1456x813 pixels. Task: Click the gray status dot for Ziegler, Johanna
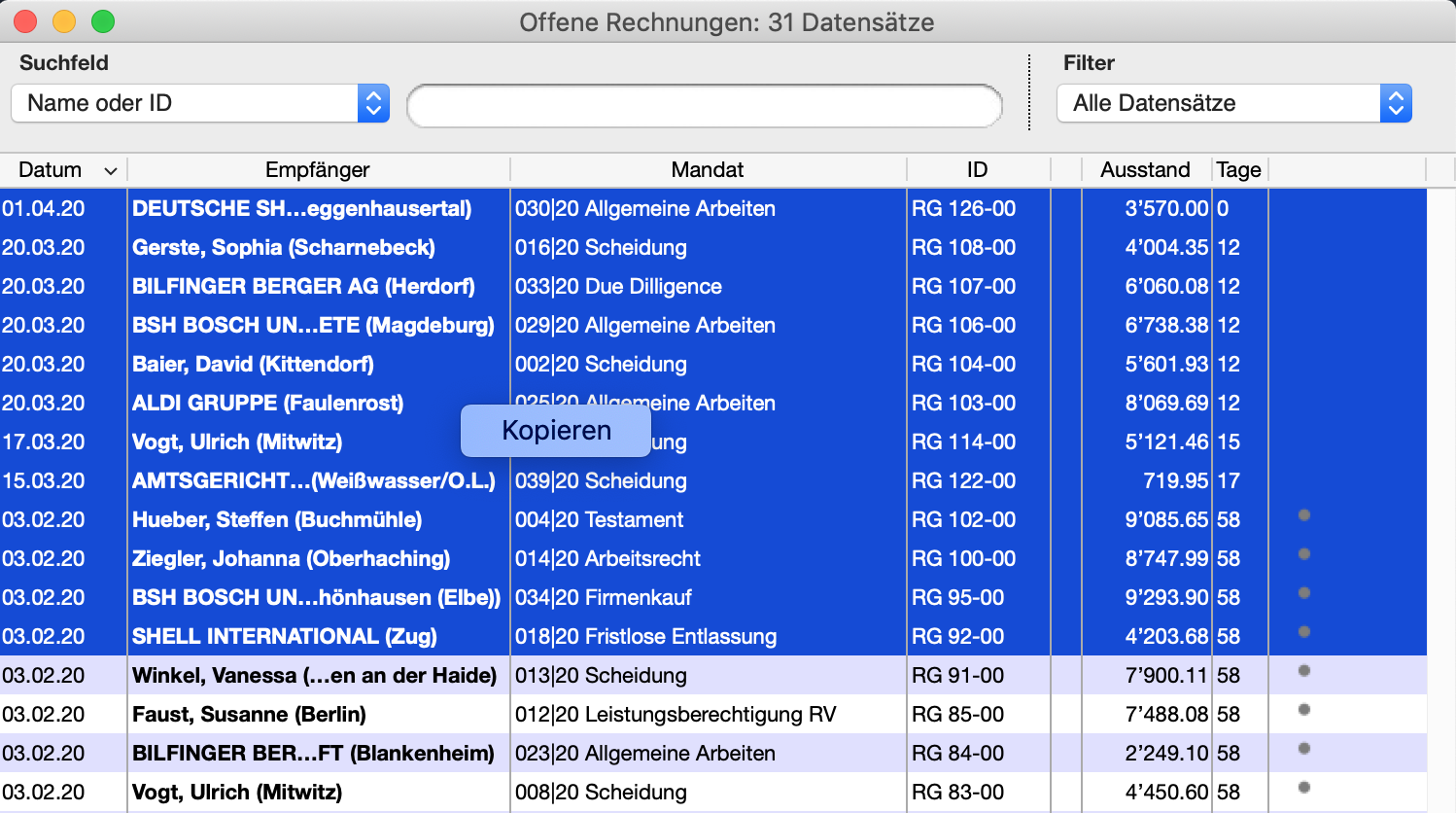1304,554
